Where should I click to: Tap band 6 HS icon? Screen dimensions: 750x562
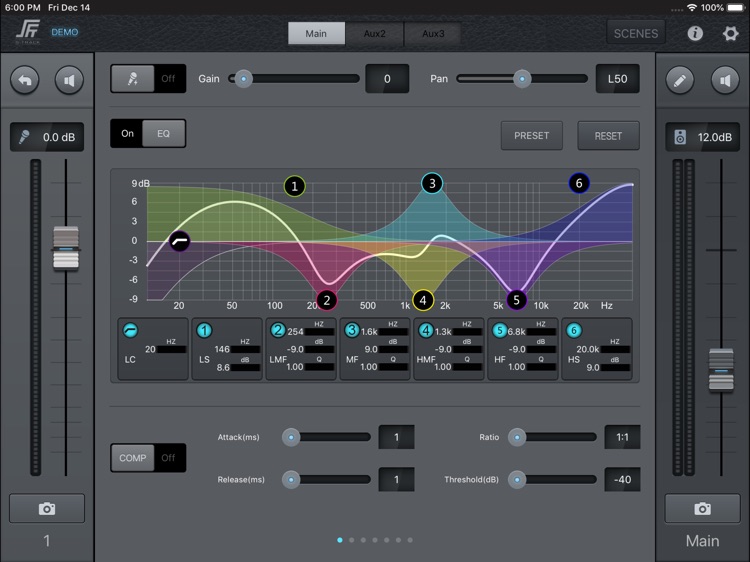[x=574, y=330]
